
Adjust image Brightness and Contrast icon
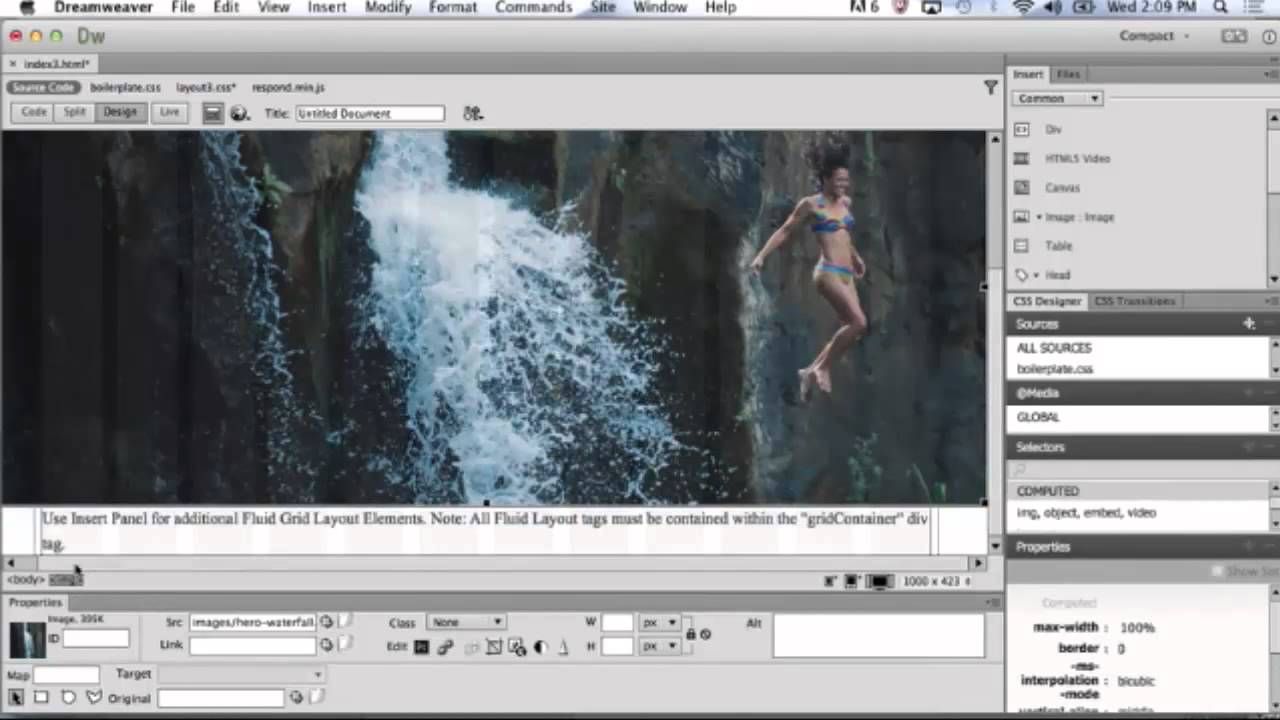pyautogui.click(x=540, y=647)
